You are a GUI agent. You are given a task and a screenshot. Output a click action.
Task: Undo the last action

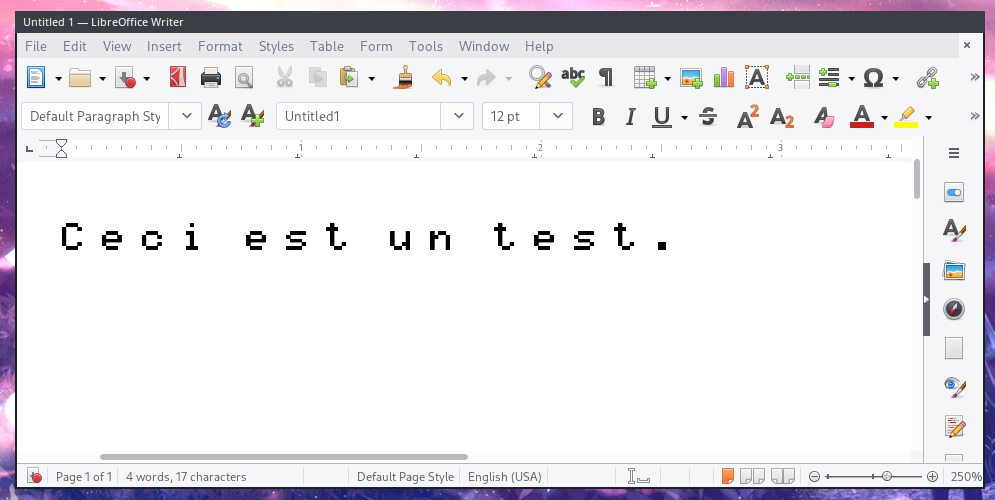coord(442,77)
